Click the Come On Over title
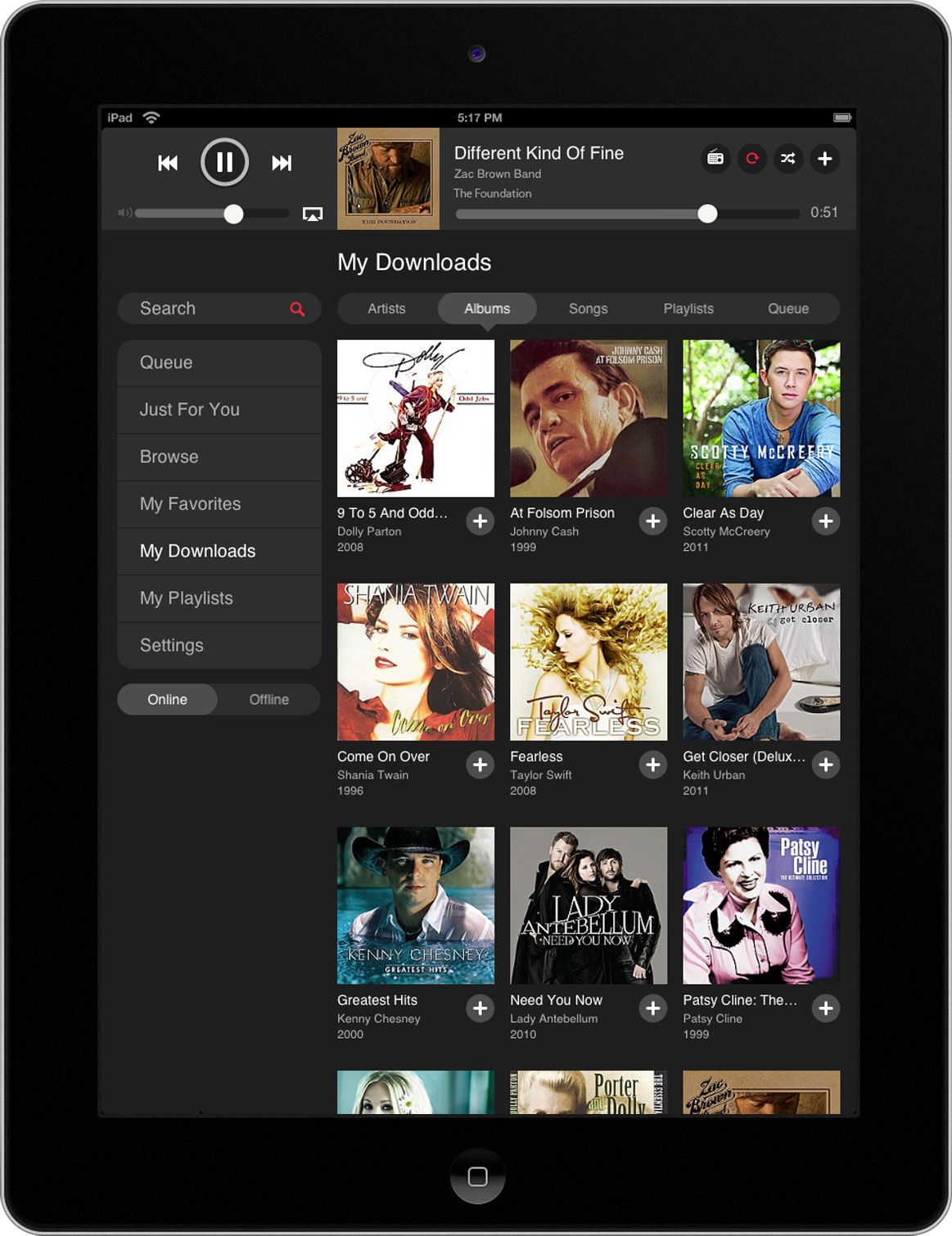 (383, 757)
